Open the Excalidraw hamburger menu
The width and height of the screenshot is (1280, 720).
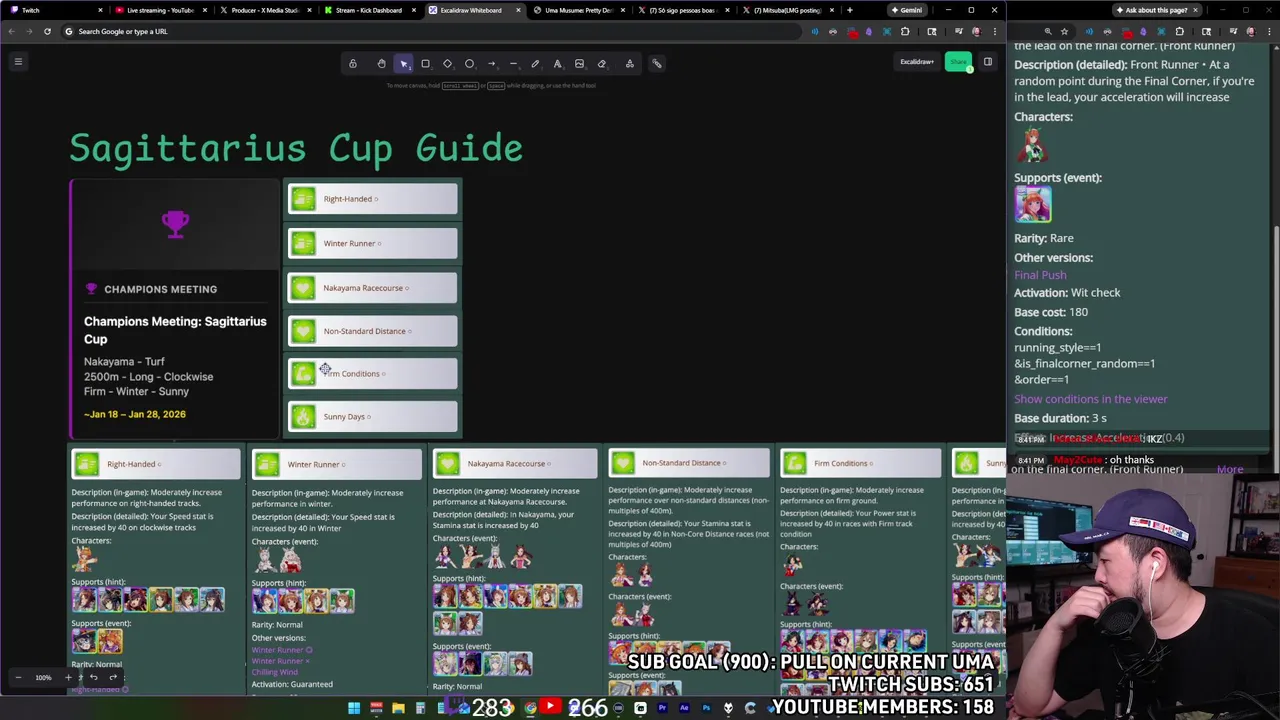coord(18,62)
